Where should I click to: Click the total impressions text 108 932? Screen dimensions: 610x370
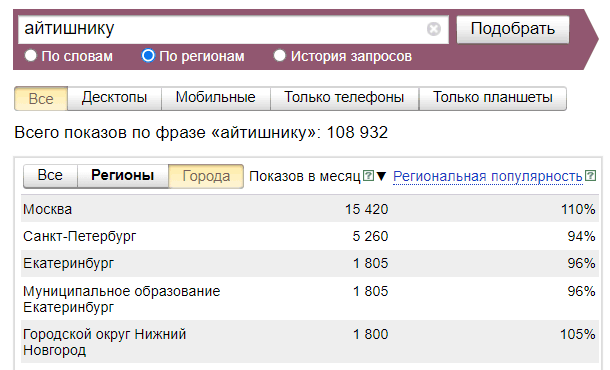tap(357, 133)
